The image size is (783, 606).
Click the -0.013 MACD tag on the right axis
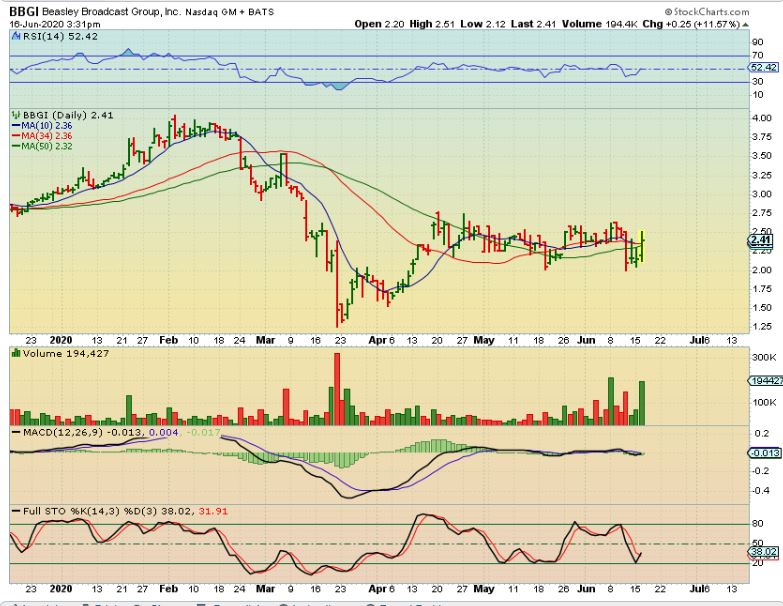click(765, 453)
